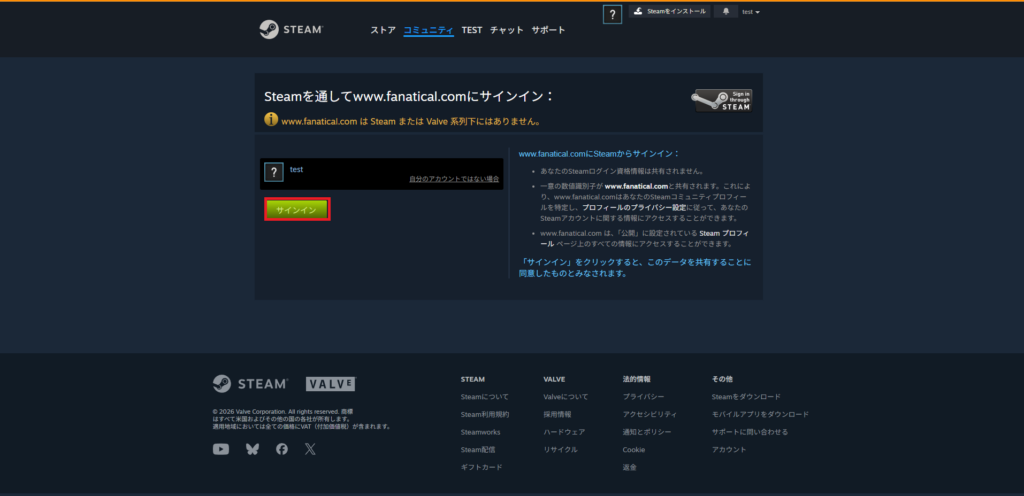The width and height of the screenshot is (1024, 496).
Task: Click the green サインイン button
Action: click(x=296, y=209)
